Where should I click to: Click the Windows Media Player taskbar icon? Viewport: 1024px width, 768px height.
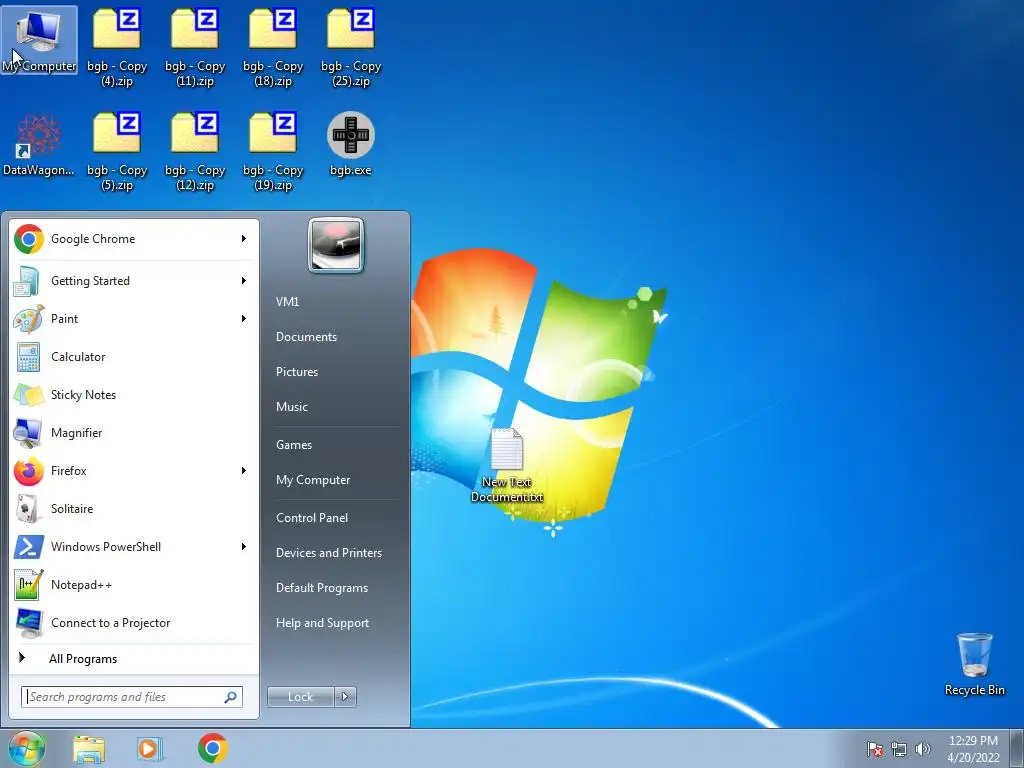pos(150,748)
